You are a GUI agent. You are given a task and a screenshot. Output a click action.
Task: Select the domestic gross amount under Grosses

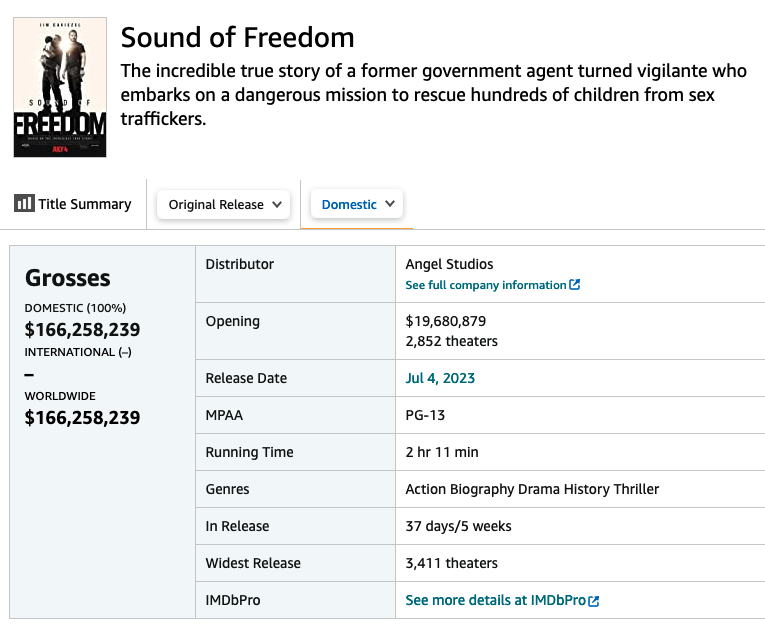pos(82,330)
